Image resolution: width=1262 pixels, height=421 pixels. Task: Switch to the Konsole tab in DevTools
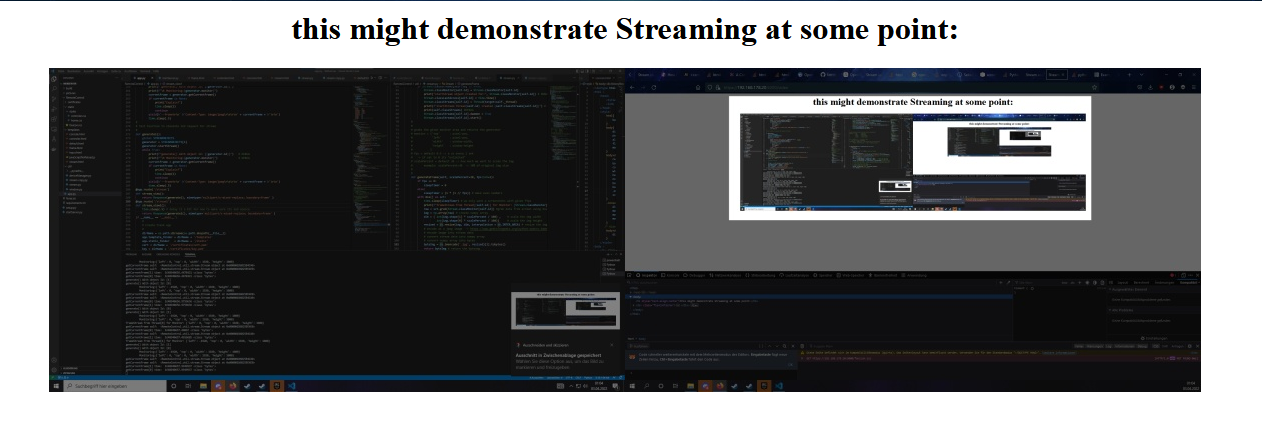tap(670, 275)
